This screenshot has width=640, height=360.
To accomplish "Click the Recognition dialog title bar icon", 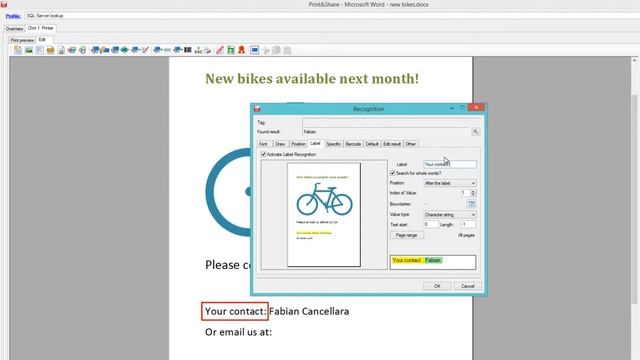I will point(257,109).
